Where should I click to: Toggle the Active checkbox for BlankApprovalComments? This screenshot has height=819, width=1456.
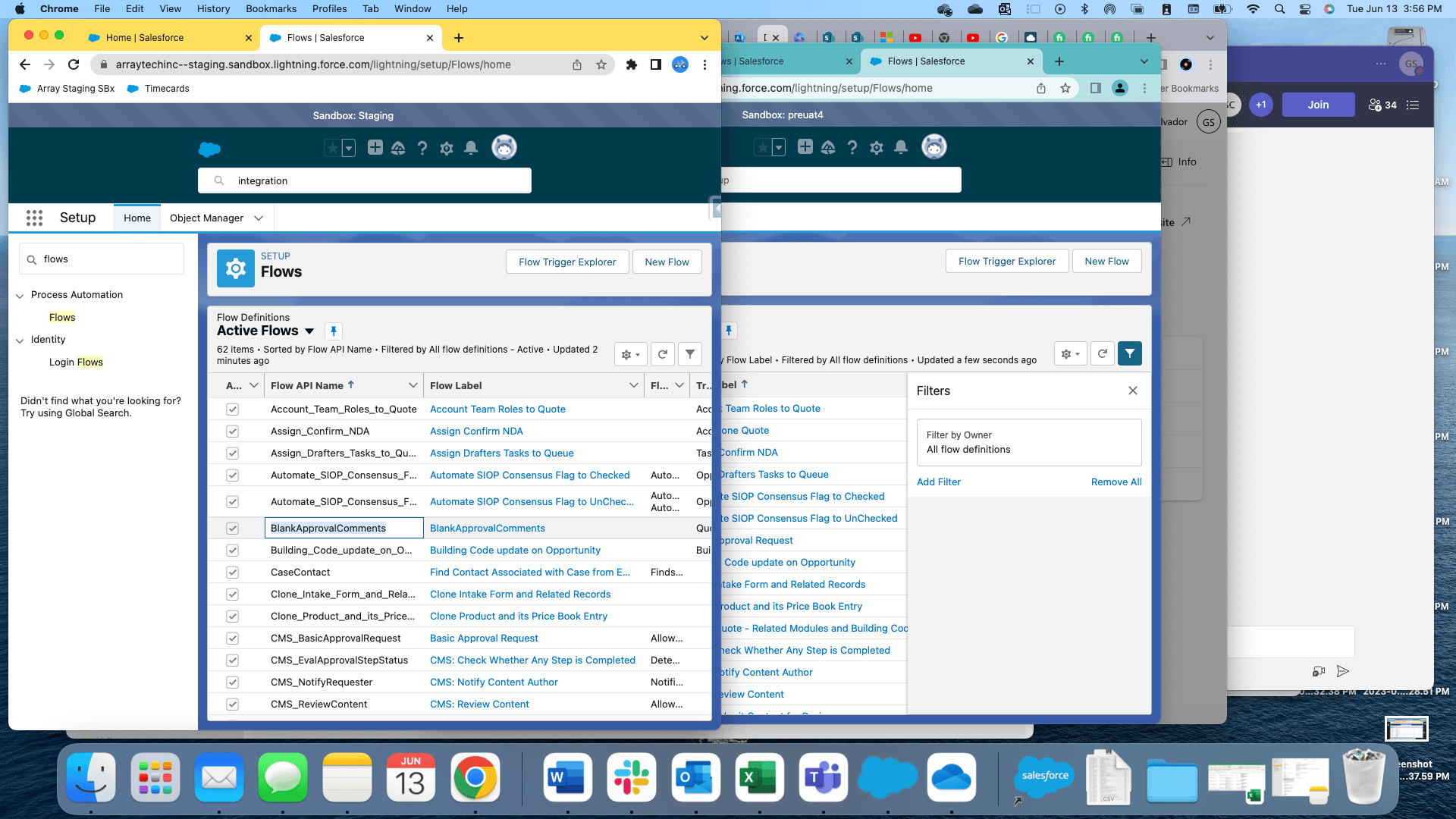click(233, 529)
